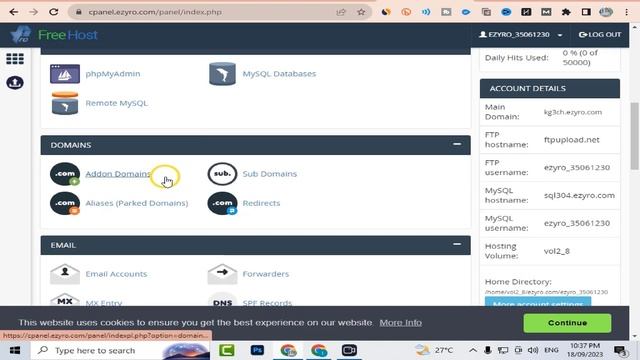Open the sidebar grid menu icon
Screen dimensions: 640x360
(x=15, y=59)
